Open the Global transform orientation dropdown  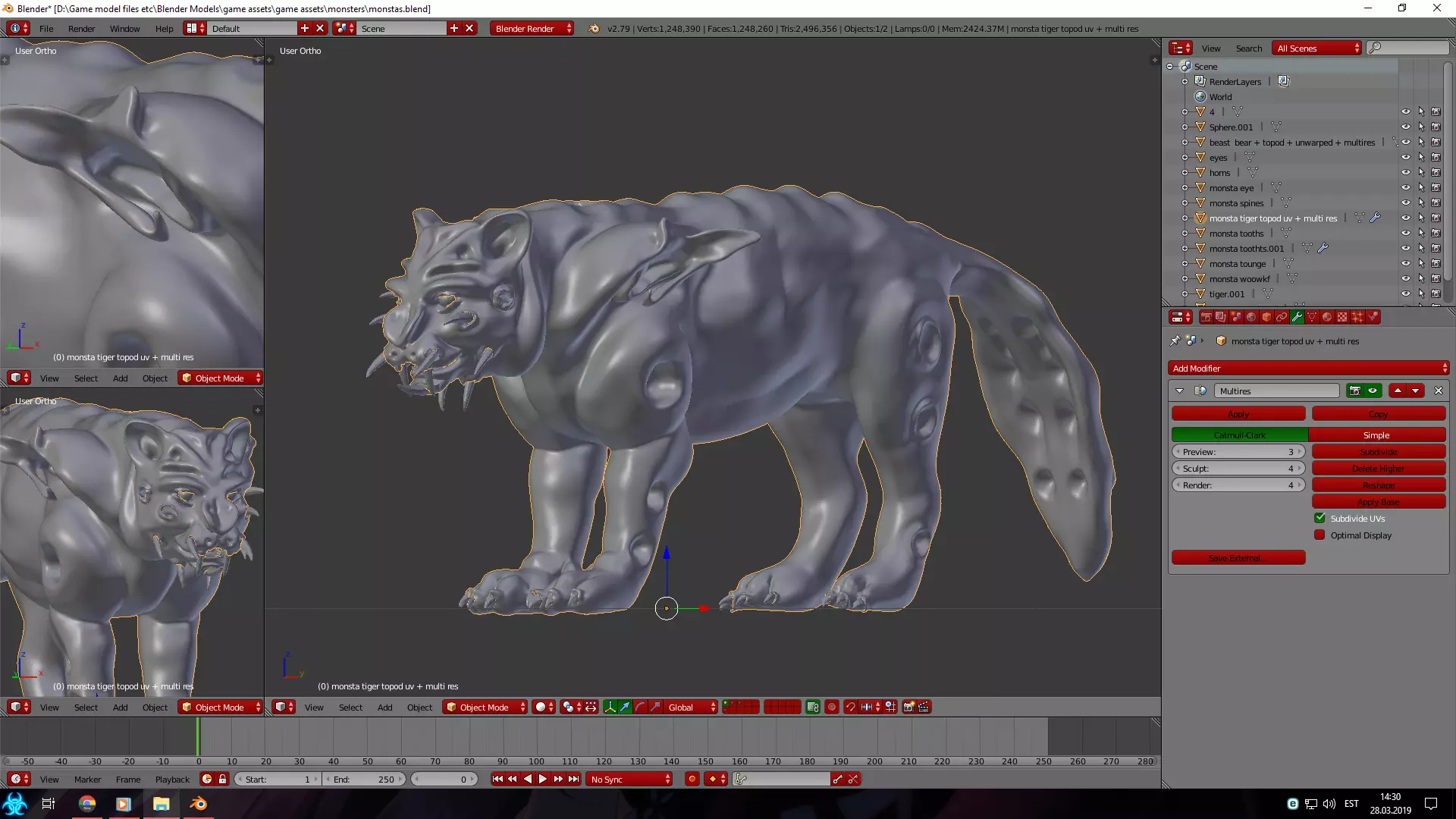pos(691,708)
